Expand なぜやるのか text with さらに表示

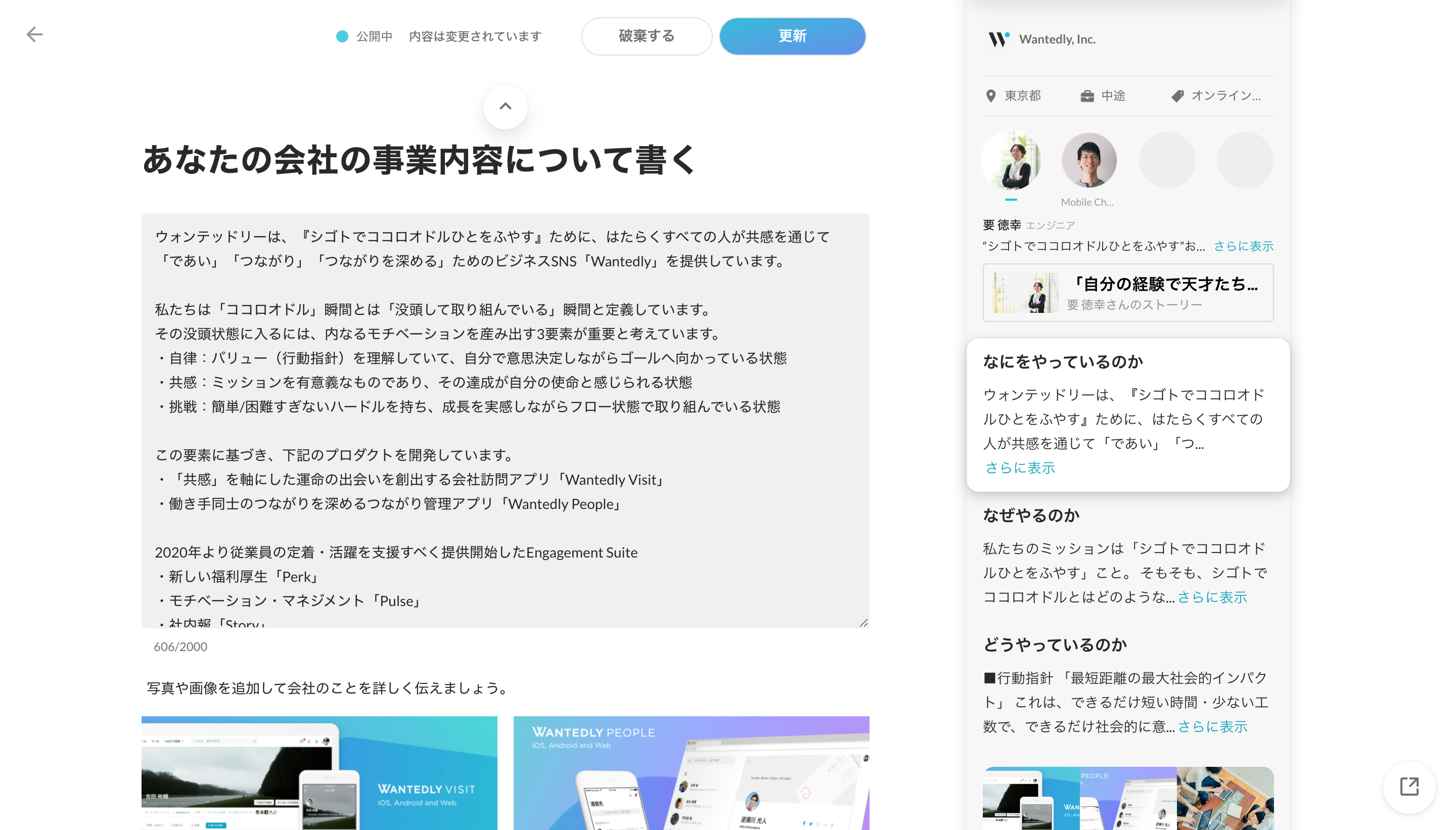1212,597
